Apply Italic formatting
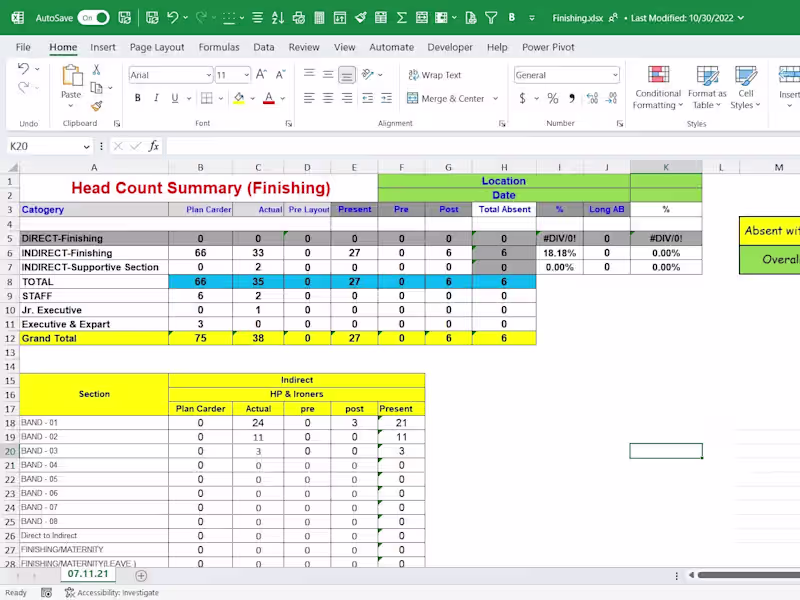The width and height of the screenshot is (800, 600). coord(156,98)
